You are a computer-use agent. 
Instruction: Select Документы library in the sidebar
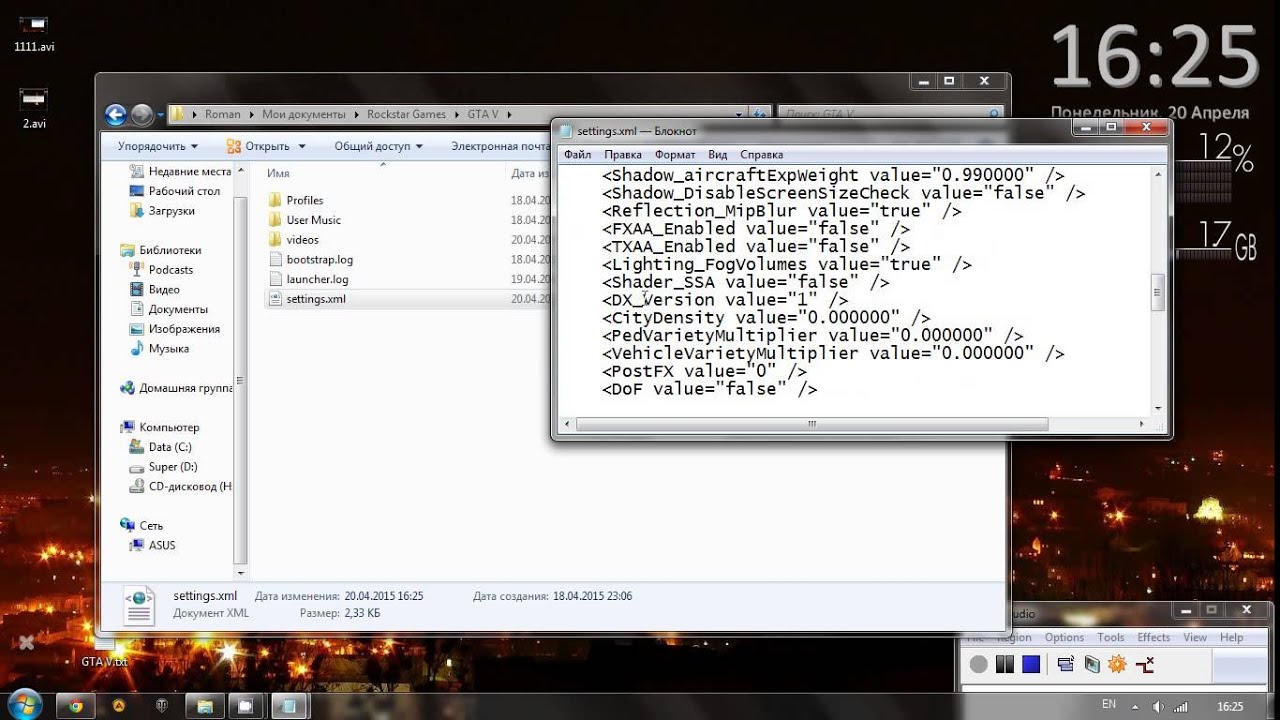click(x=169, y=309)
